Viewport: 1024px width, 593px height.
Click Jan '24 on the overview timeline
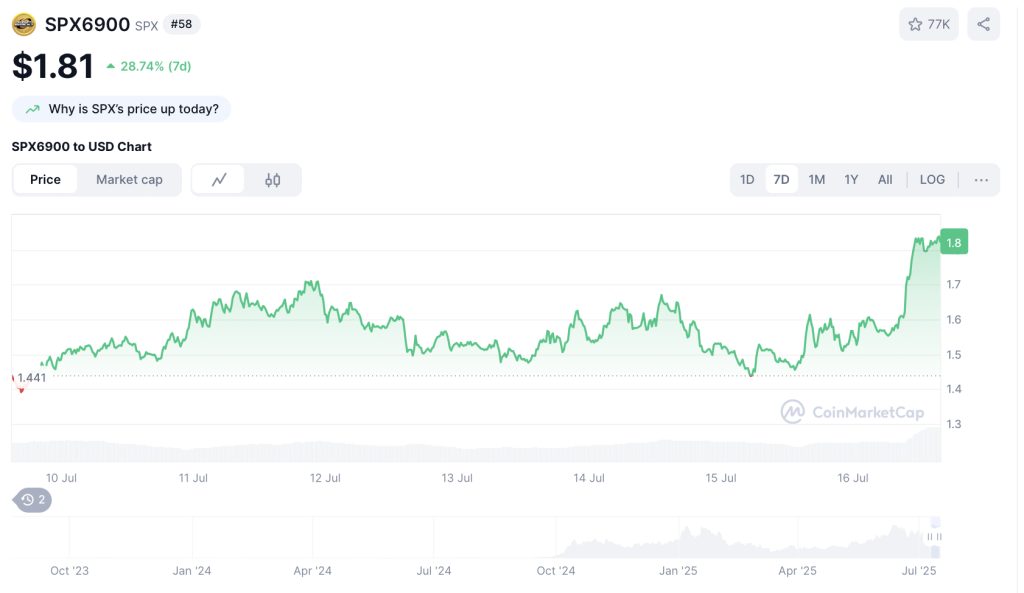192,571
